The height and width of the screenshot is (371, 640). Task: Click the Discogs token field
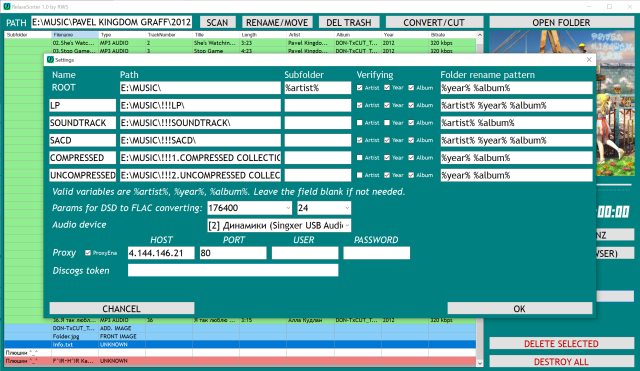233,270
